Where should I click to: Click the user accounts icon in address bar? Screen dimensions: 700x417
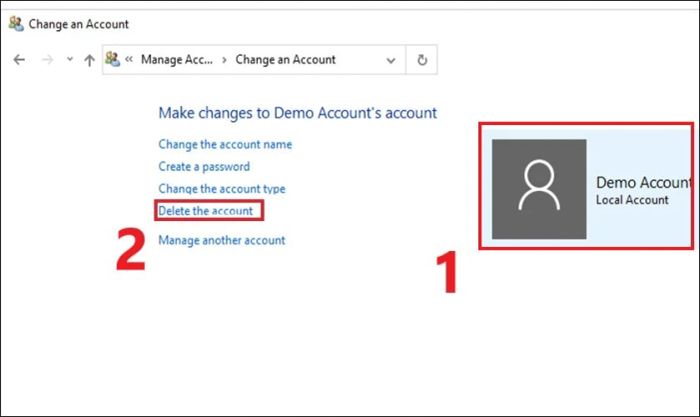tap(112, 59)
